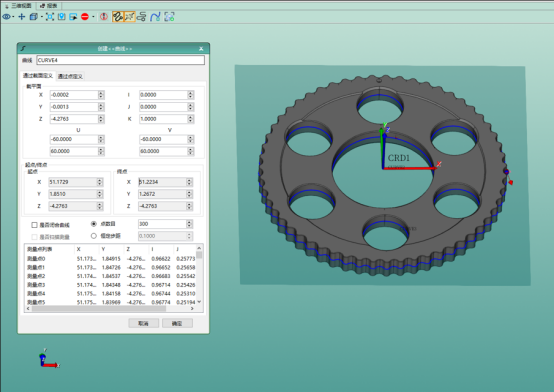Select row 测量点4 in the point list

coord(111,293)
